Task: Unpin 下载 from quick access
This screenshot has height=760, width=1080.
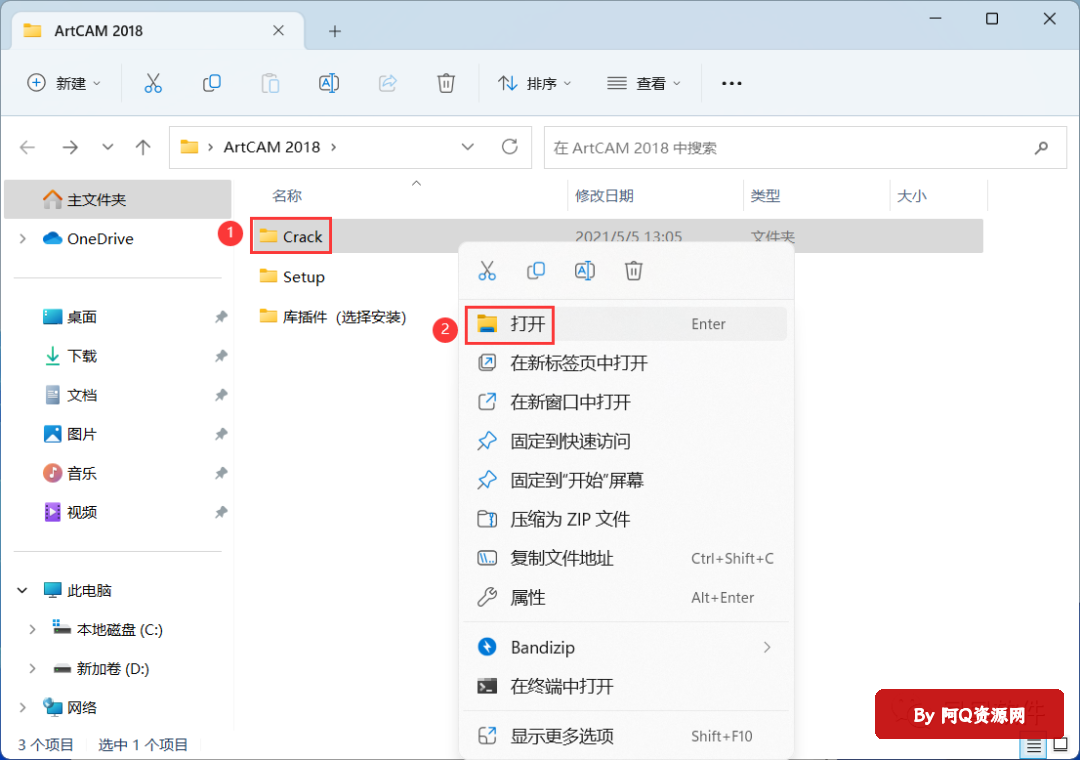Action: click(220, 356)
